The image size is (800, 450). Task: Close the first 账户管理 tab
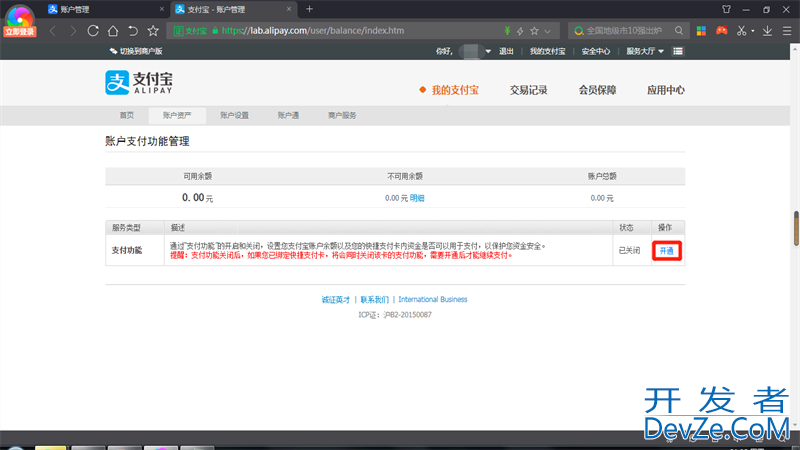click(162, 9)
